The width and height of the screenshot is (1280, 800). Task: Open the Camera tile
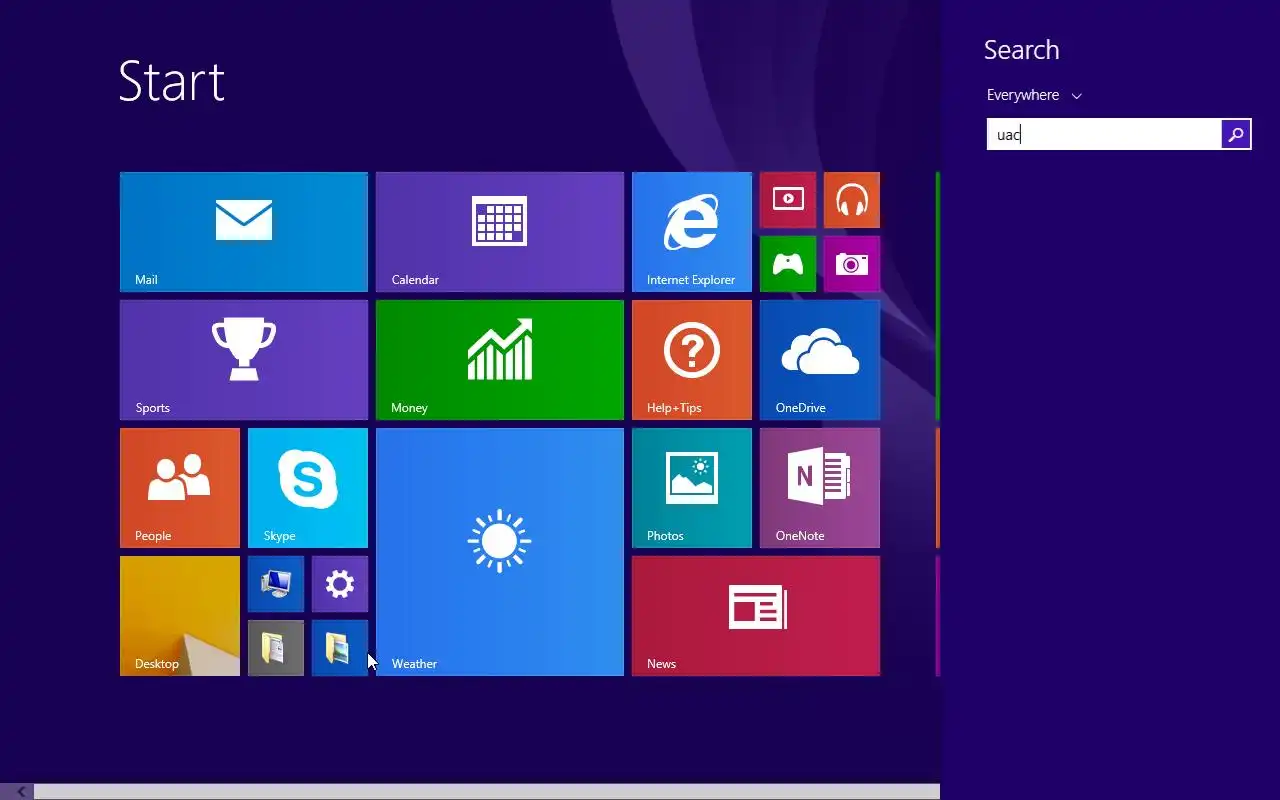852,264
